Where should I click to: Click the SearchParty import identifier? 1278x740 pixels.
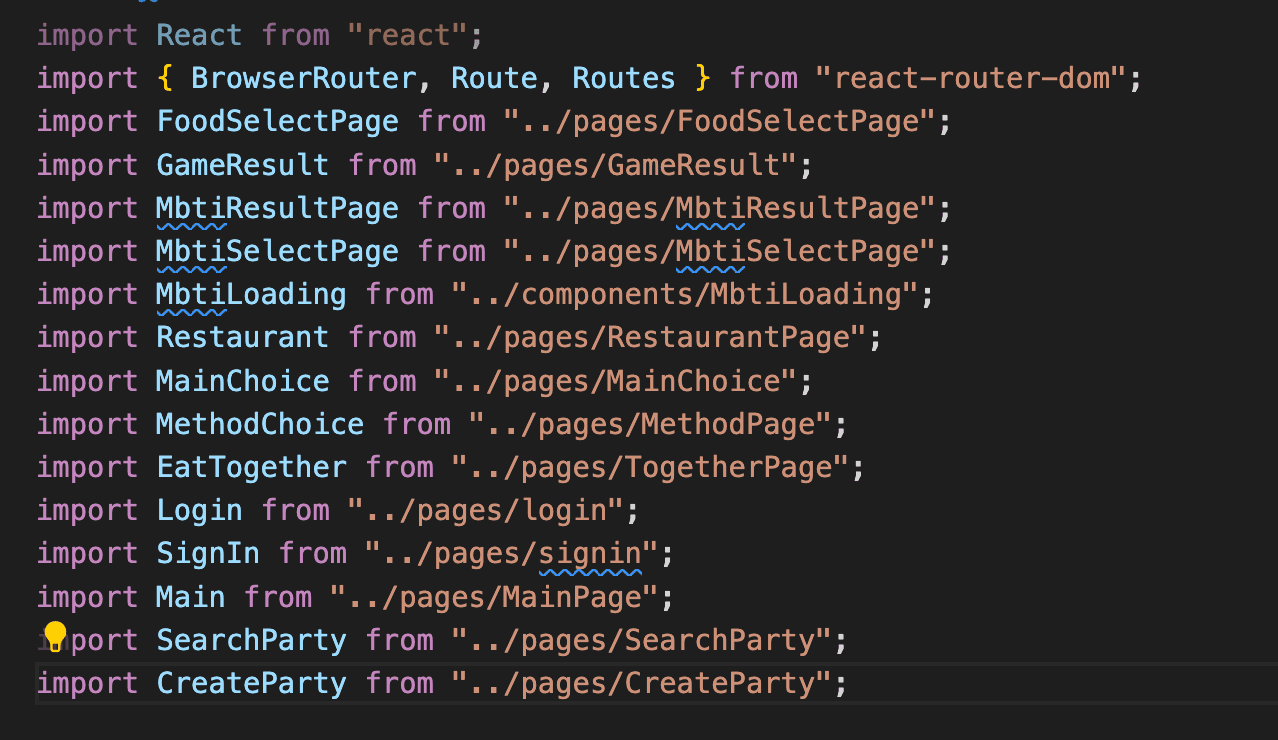(251, 640)
